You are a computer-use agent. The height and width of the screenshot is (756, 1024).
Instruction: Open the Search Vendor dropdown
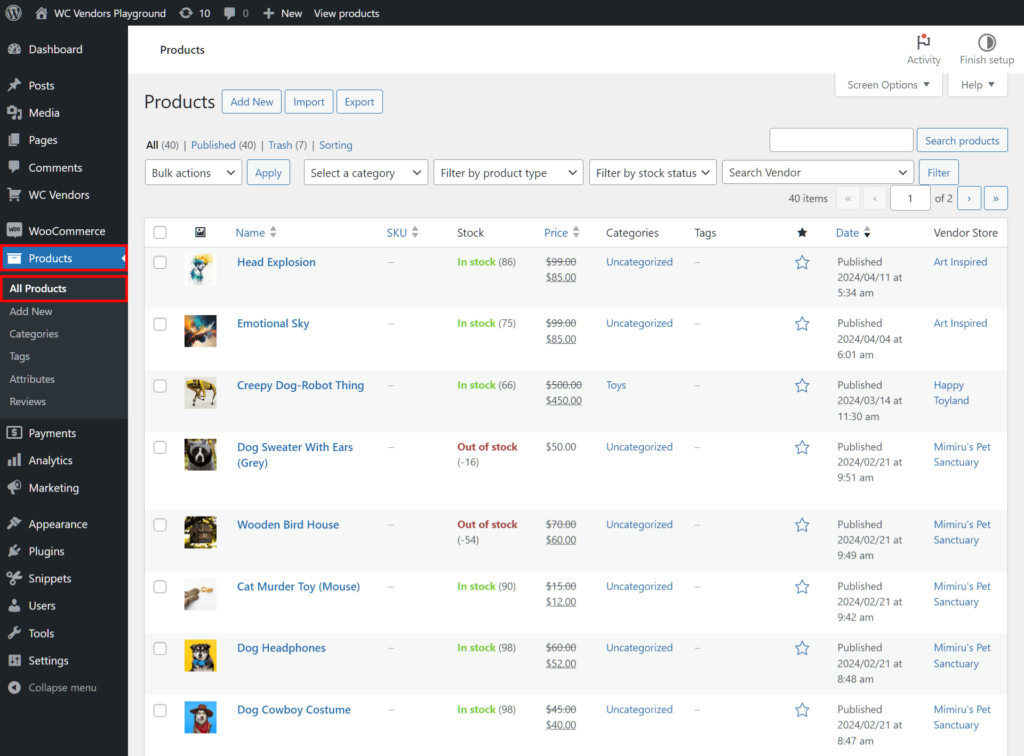tap(818, 172)
